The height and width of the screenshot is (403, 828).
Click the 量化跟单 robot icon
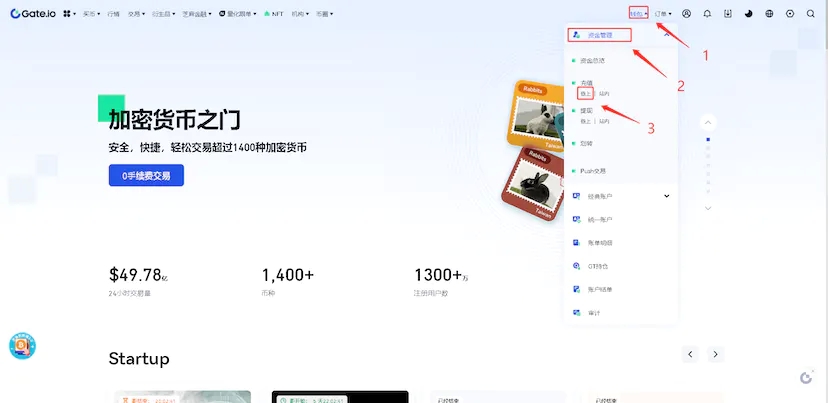[223, 14]
